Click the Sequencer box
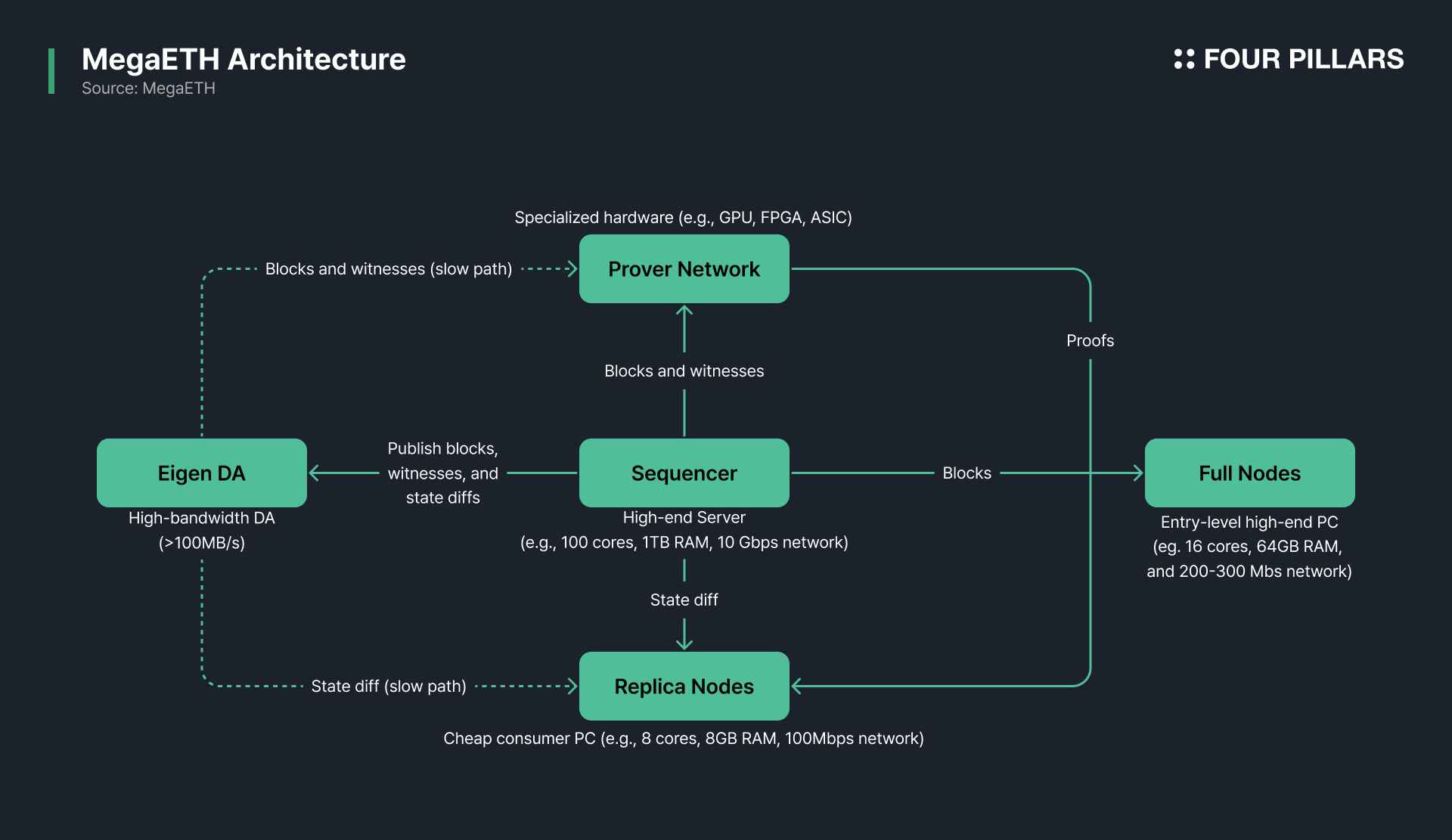This screenshot has height=840, width=1452. [684, 473]
